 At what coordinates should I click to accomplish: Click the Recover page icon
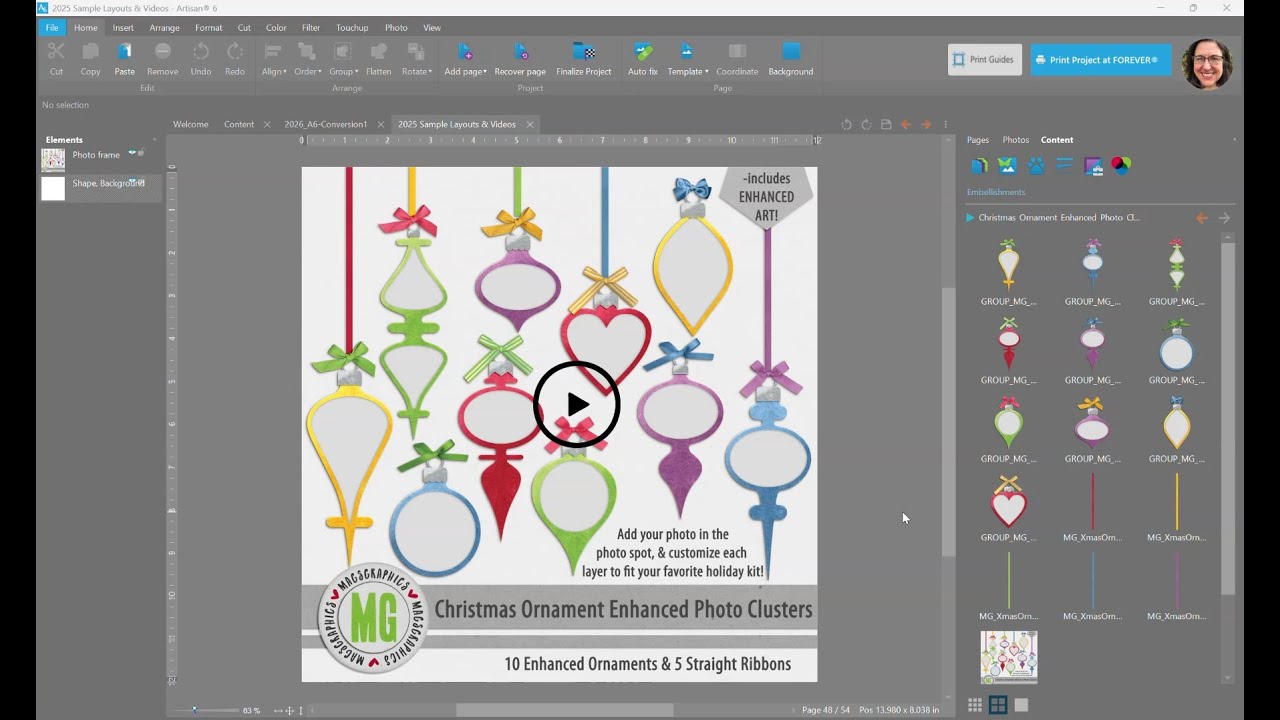[x=520, y=51]
